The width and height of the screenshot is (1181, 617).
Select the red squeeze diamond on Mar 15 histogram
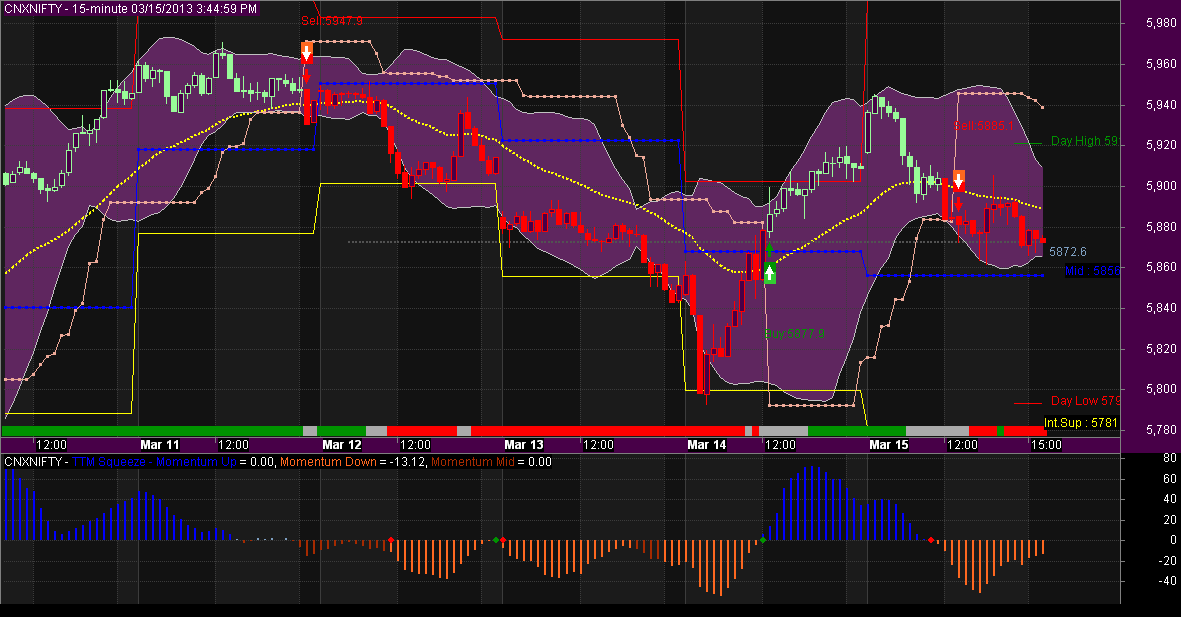click(x=931, y=540)
